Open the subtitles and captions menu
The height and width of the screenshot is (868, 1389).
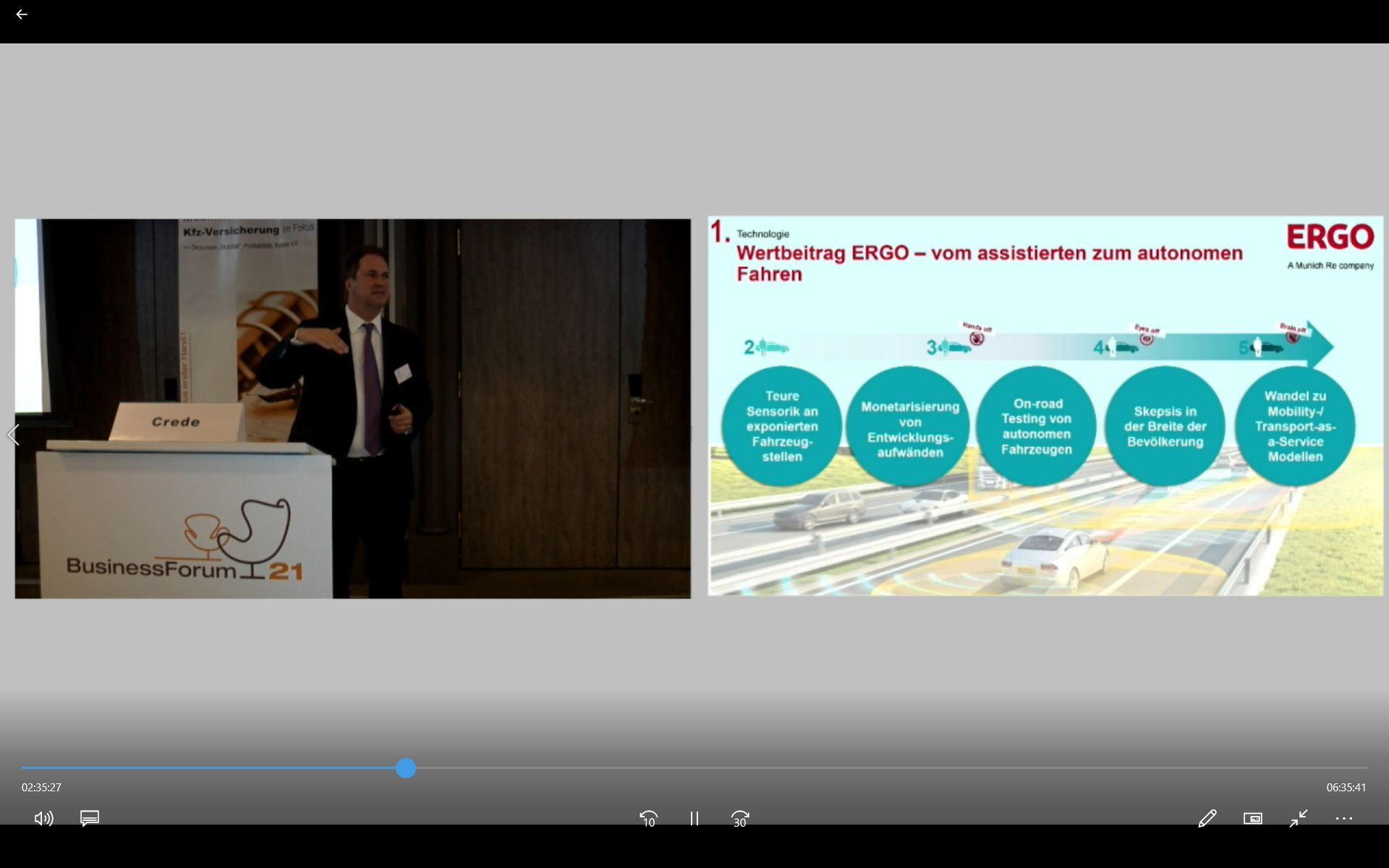(x=90, y=818)
